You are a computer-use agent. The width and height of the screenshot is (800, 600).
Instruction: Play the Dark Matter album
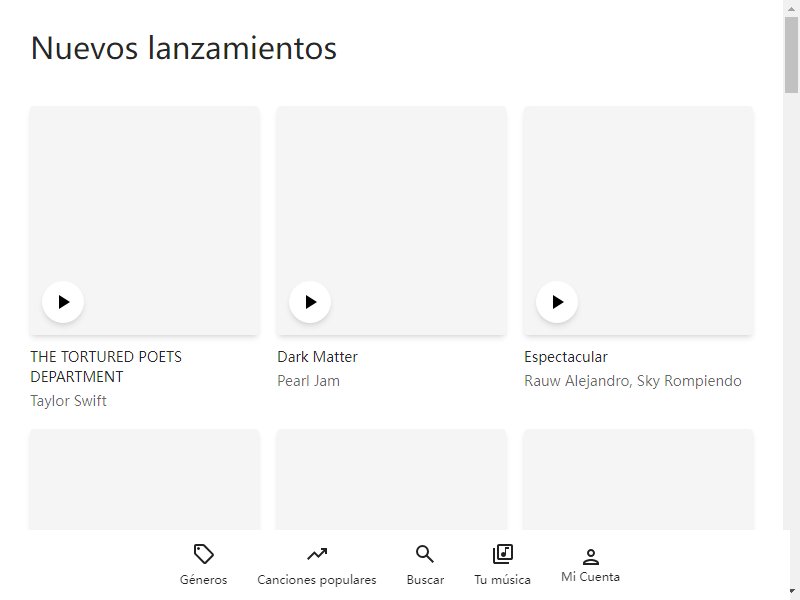[310, 302]
